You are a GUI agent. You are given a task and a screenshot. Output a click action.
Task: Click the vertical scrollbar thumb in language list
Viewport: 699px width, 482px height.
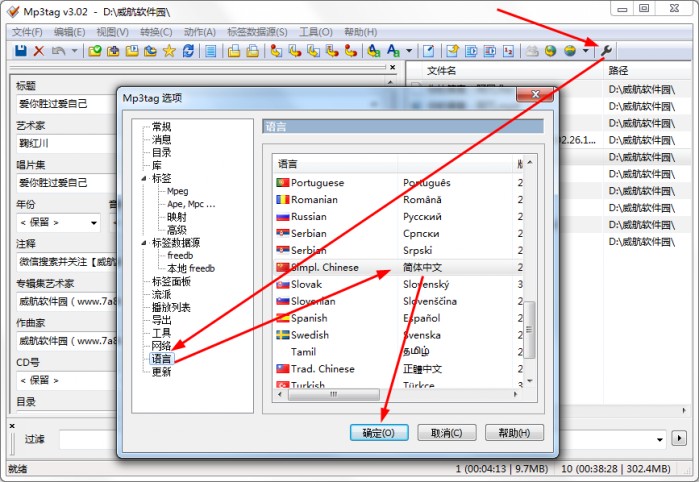point(529,330)
